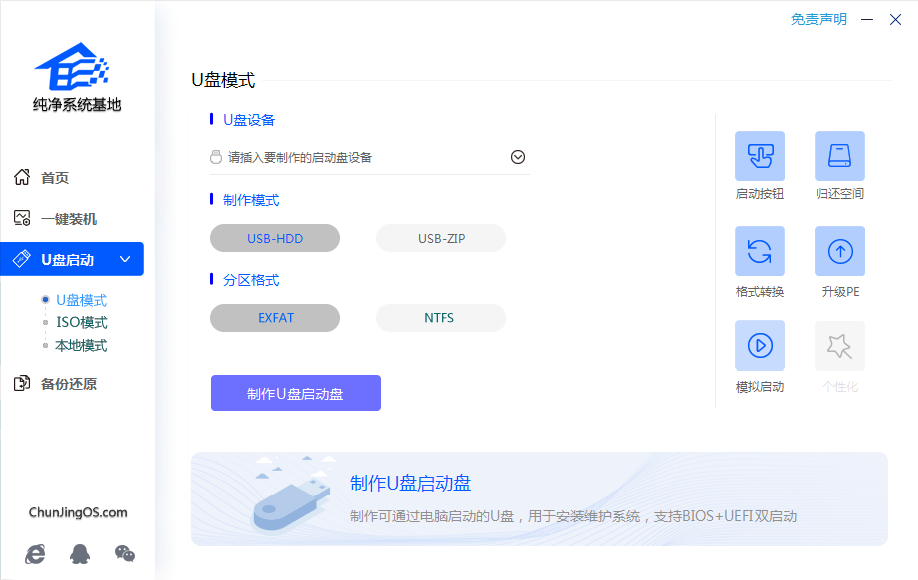Screen dimensions: 918x580
Task: Choose EXFAT partition format
Action: pos(275,318)
